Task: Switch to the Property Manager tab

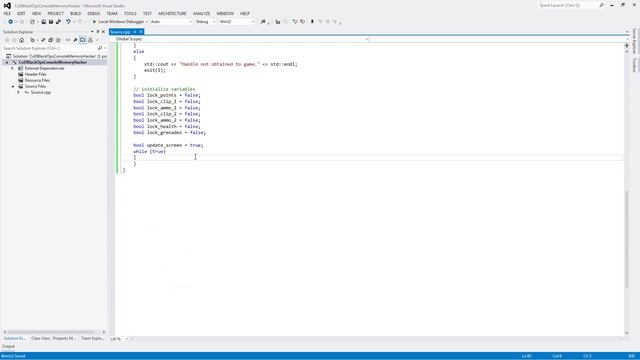Action: pos(64,338)
